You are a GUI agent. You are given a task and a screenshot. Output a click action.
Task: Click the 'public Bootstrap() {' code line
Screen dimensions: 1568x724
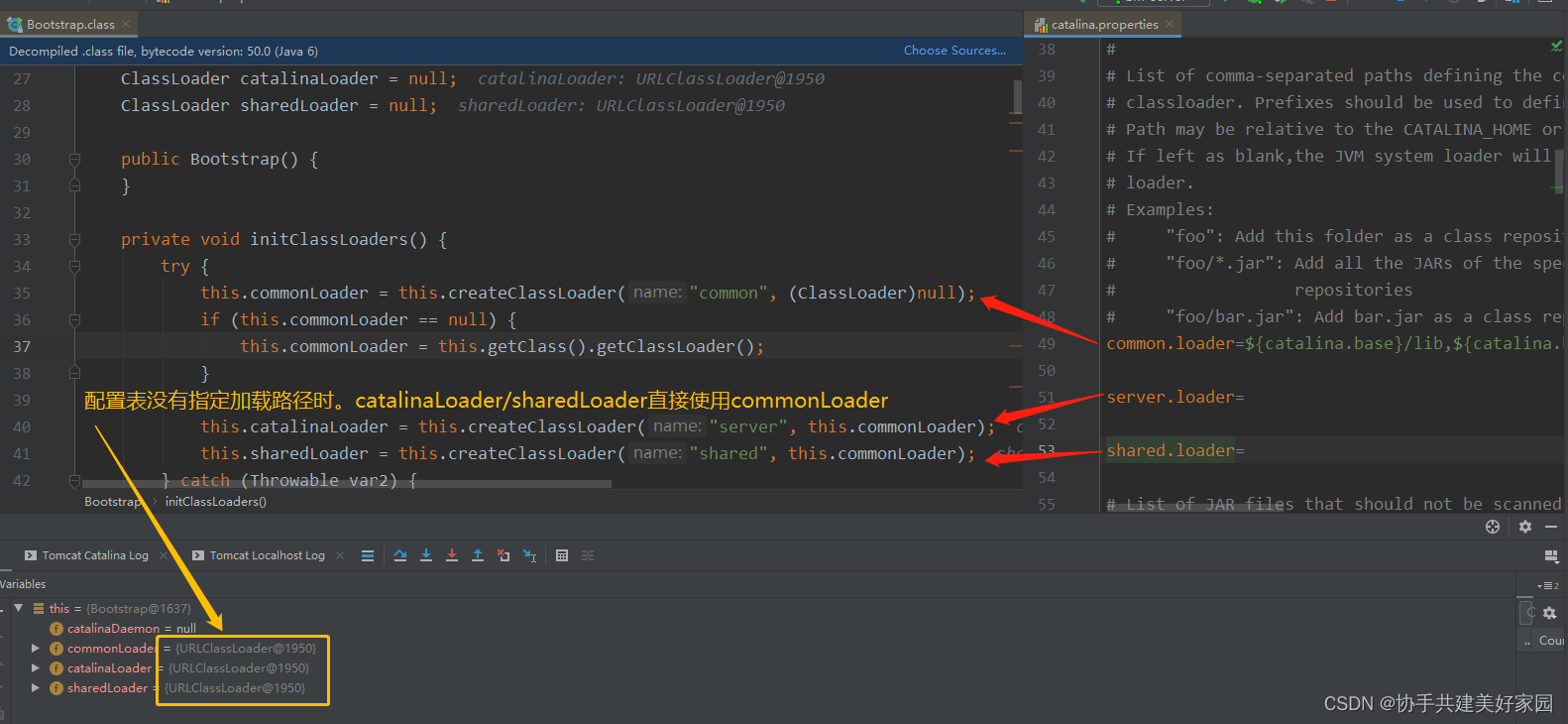[x=219, y=159]
